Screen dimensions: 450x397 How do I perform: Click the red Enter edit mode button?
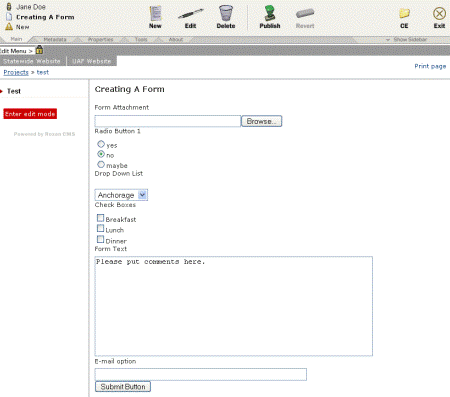pos(30,114)
